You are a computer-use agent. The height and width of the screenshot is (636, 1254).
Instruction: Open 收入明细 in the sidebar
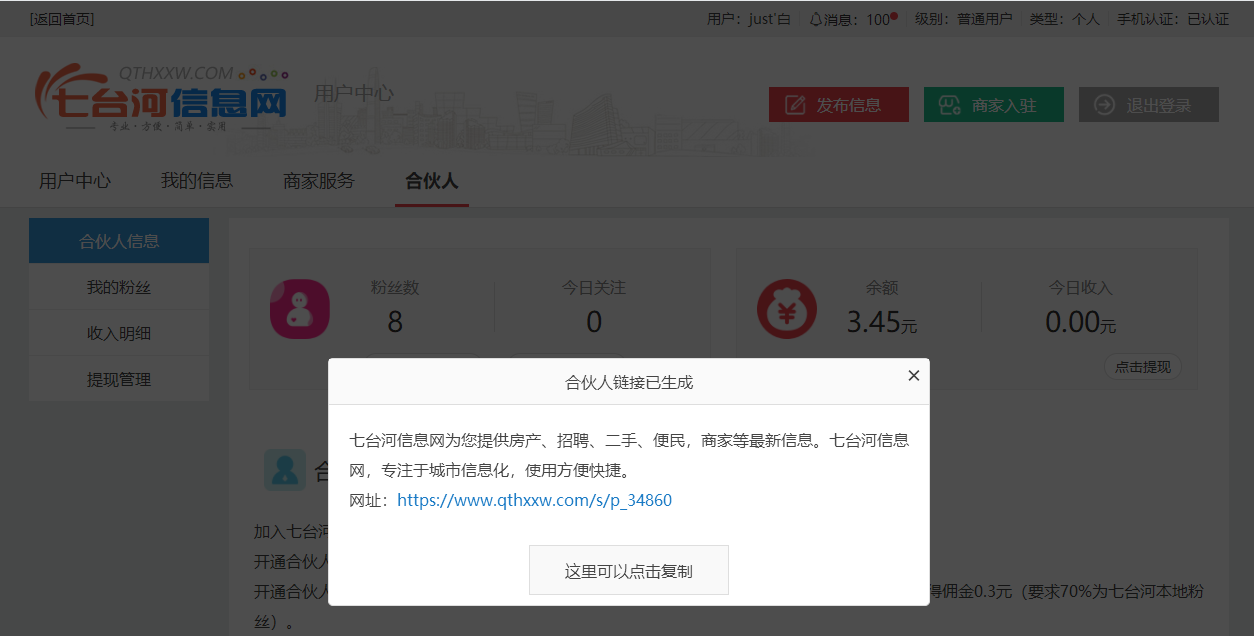pos(119,334)
